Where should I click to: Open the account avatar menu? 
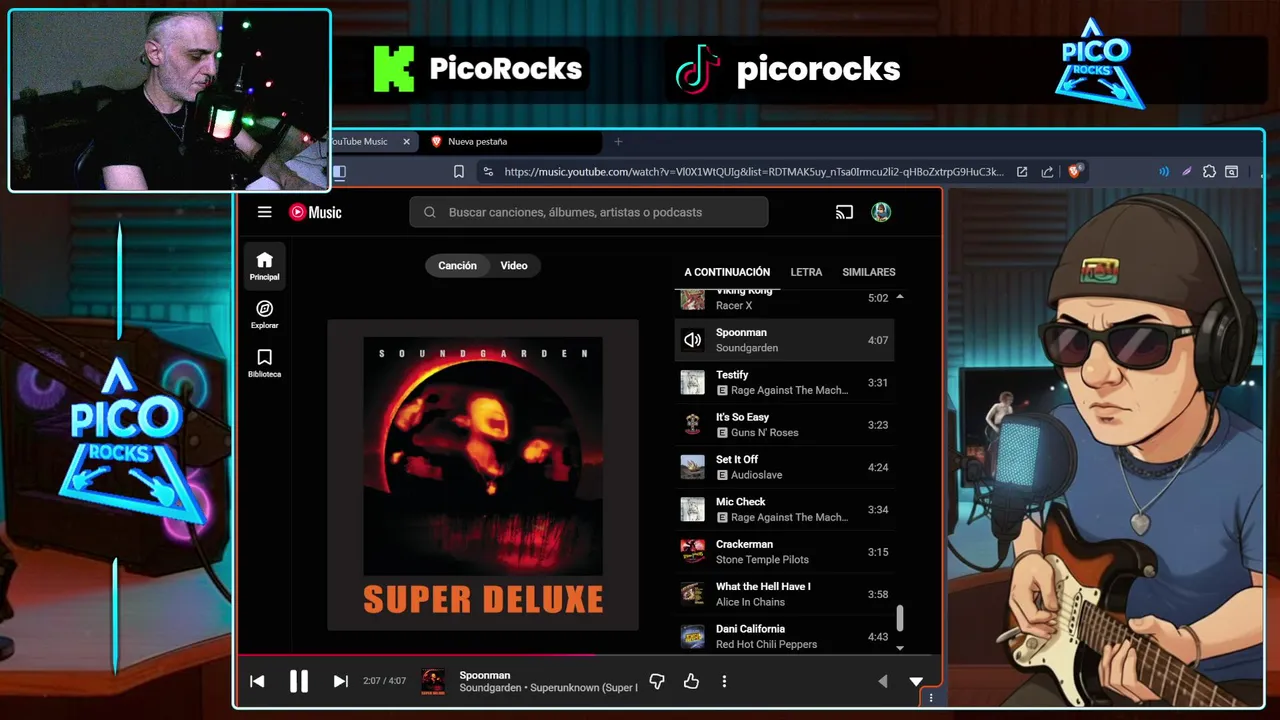tap(881, 212)
